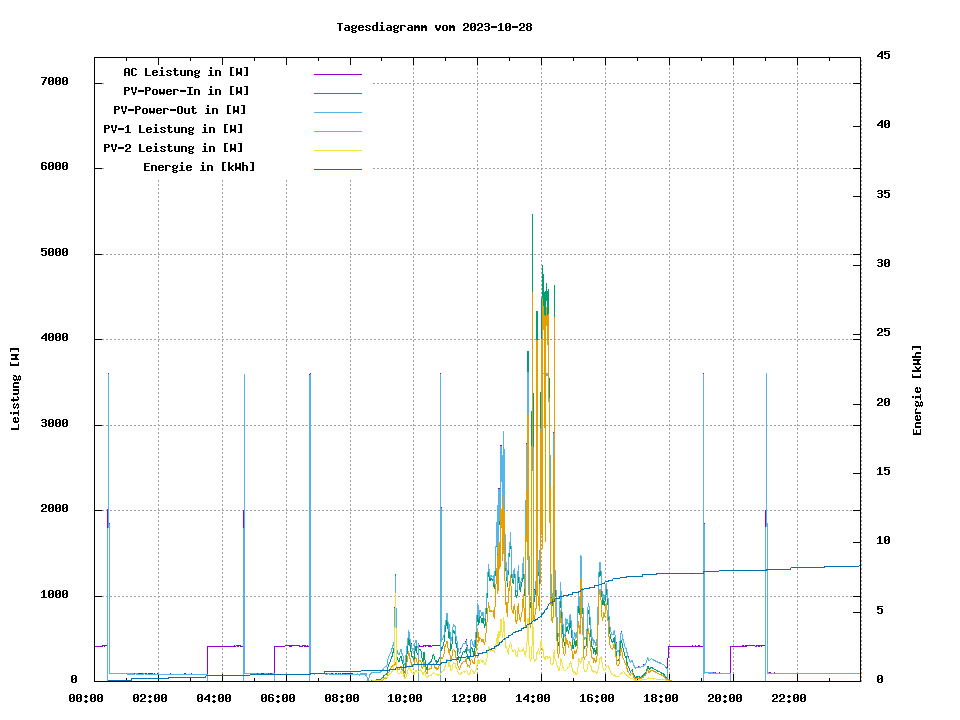Click the purple AC Leistung legend line sample
The height and width of the screenshot is (720, 960).
point(337,73)
